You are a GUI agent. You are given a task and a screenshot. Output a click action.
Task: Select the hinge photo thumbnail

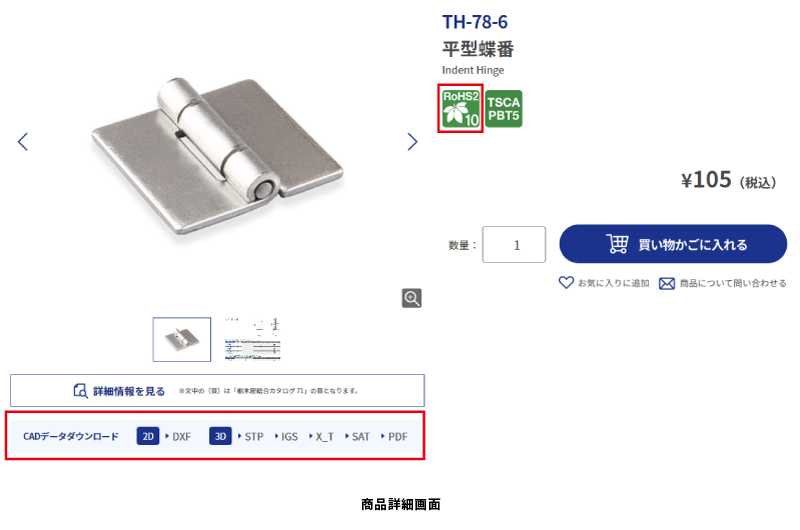tap(182, 339)
